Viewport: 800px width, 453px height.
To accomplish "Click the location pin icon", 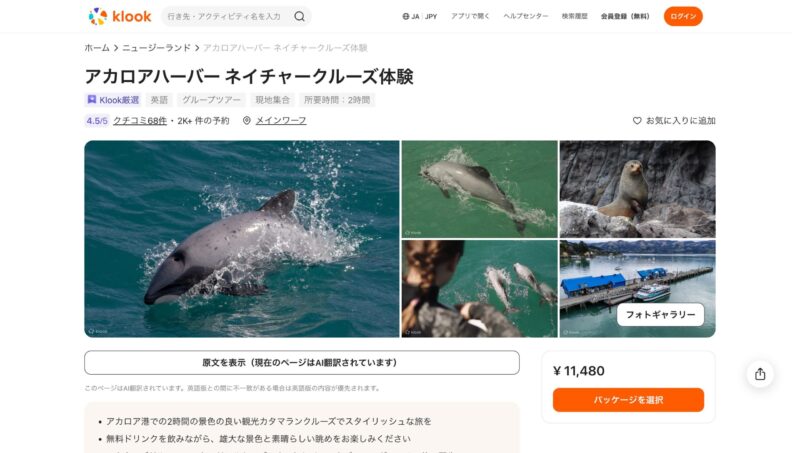I will [246, 120].
